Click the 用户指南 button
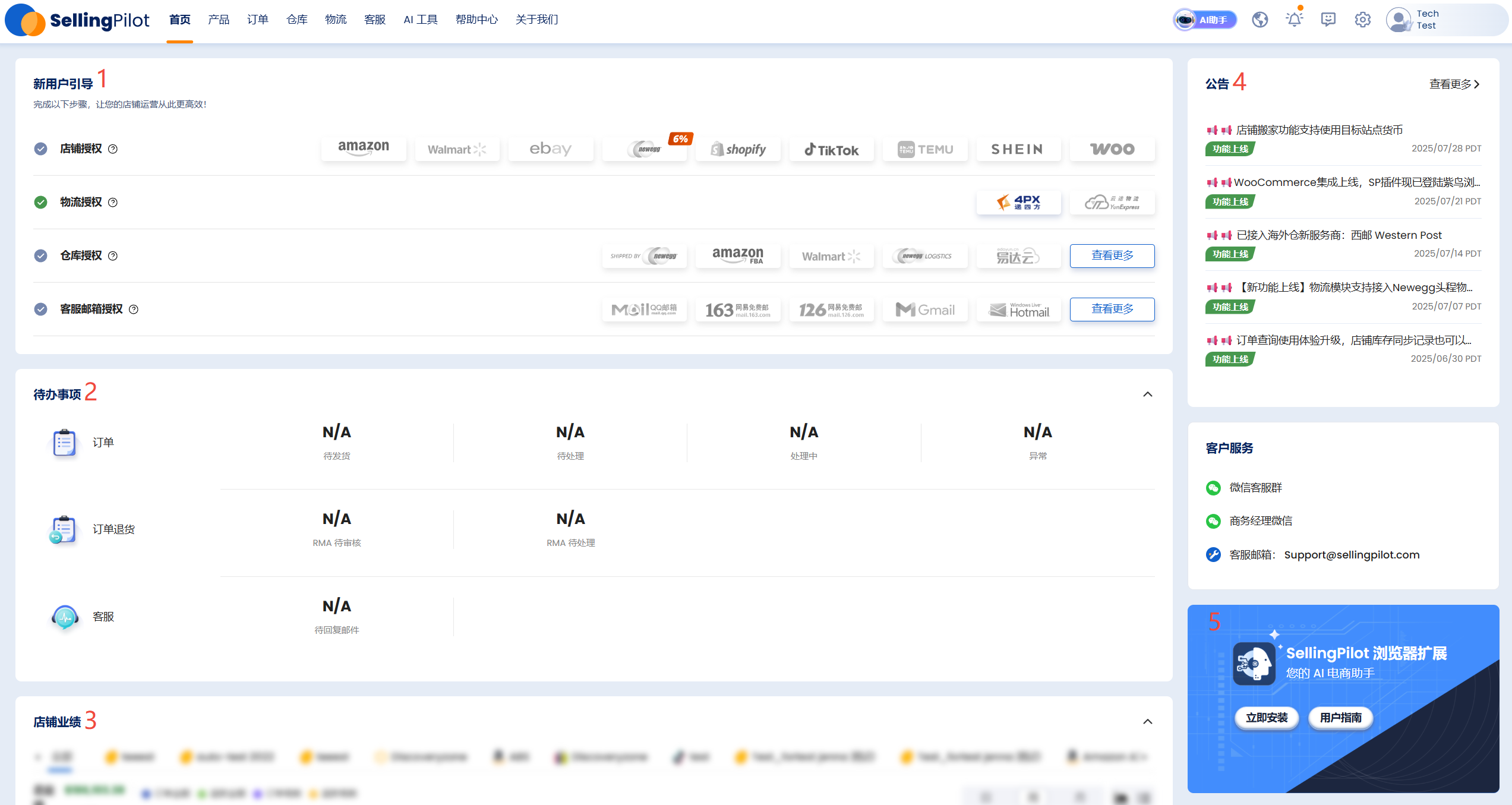 click(x=1341, y=718)
